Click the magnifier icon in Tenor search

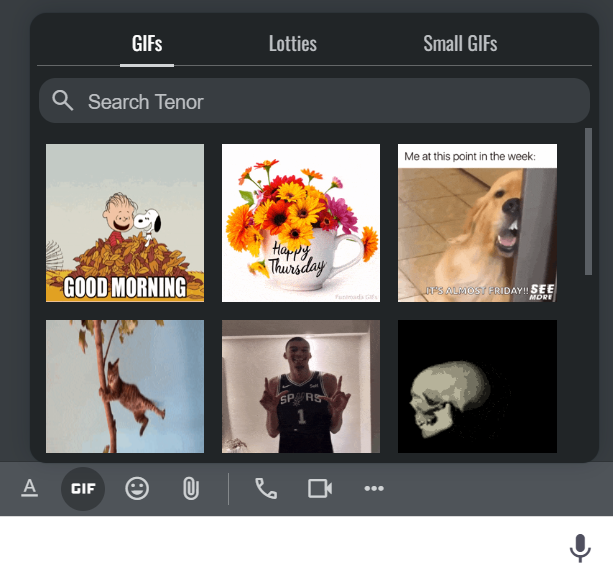pos(63,101)
